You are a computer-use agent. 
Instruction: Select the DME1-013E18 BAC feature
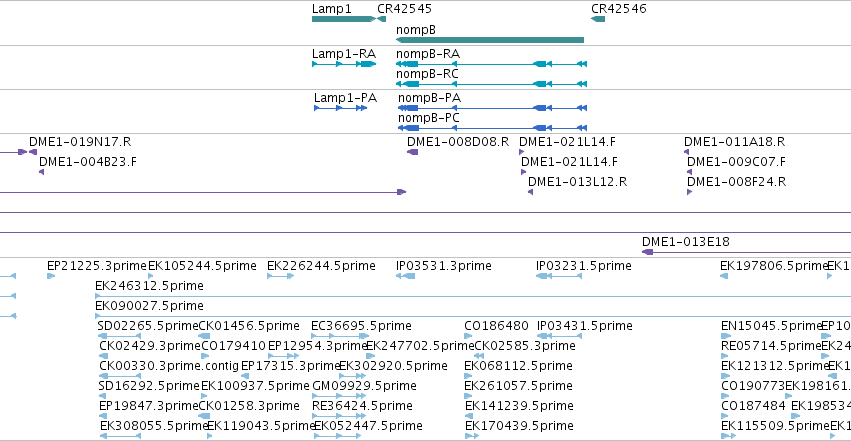[746, 252]
